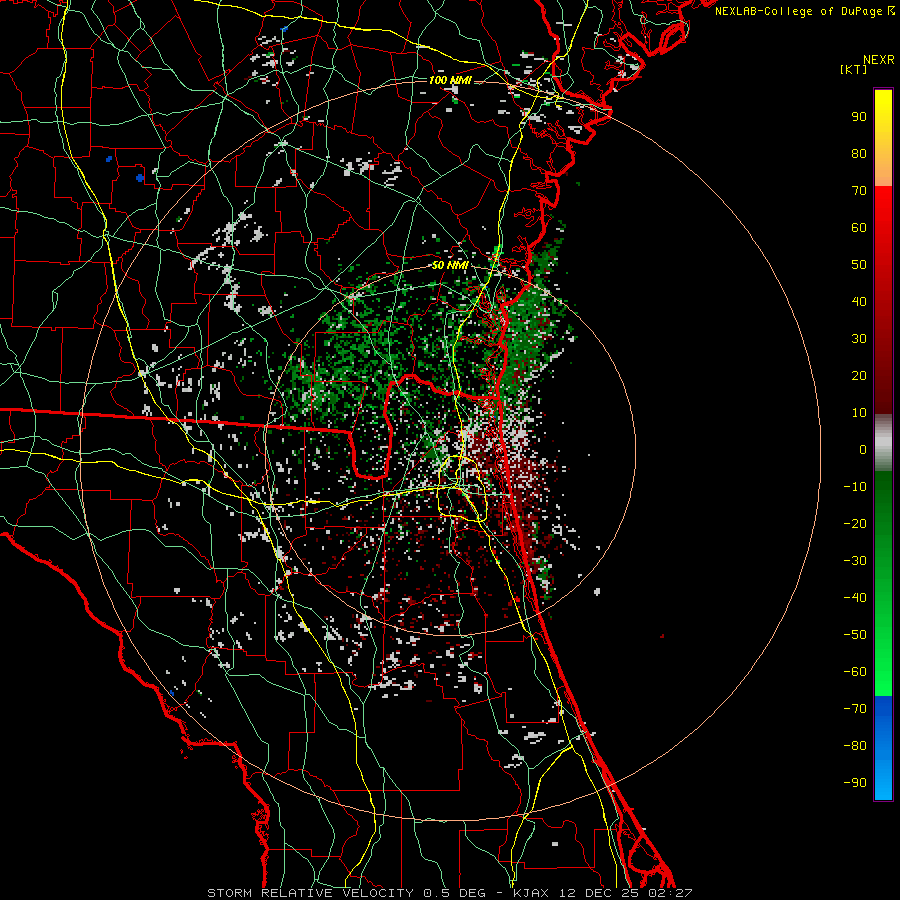Viewport: 900px width, 900px height.
Task: Click the -30 value on the velocity scale
Action: click(855, 561)
